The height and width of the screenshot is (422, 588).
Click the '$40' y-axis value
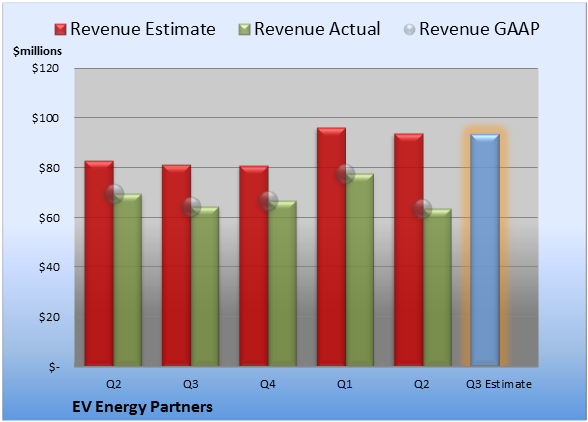click(x=49, y=267)
